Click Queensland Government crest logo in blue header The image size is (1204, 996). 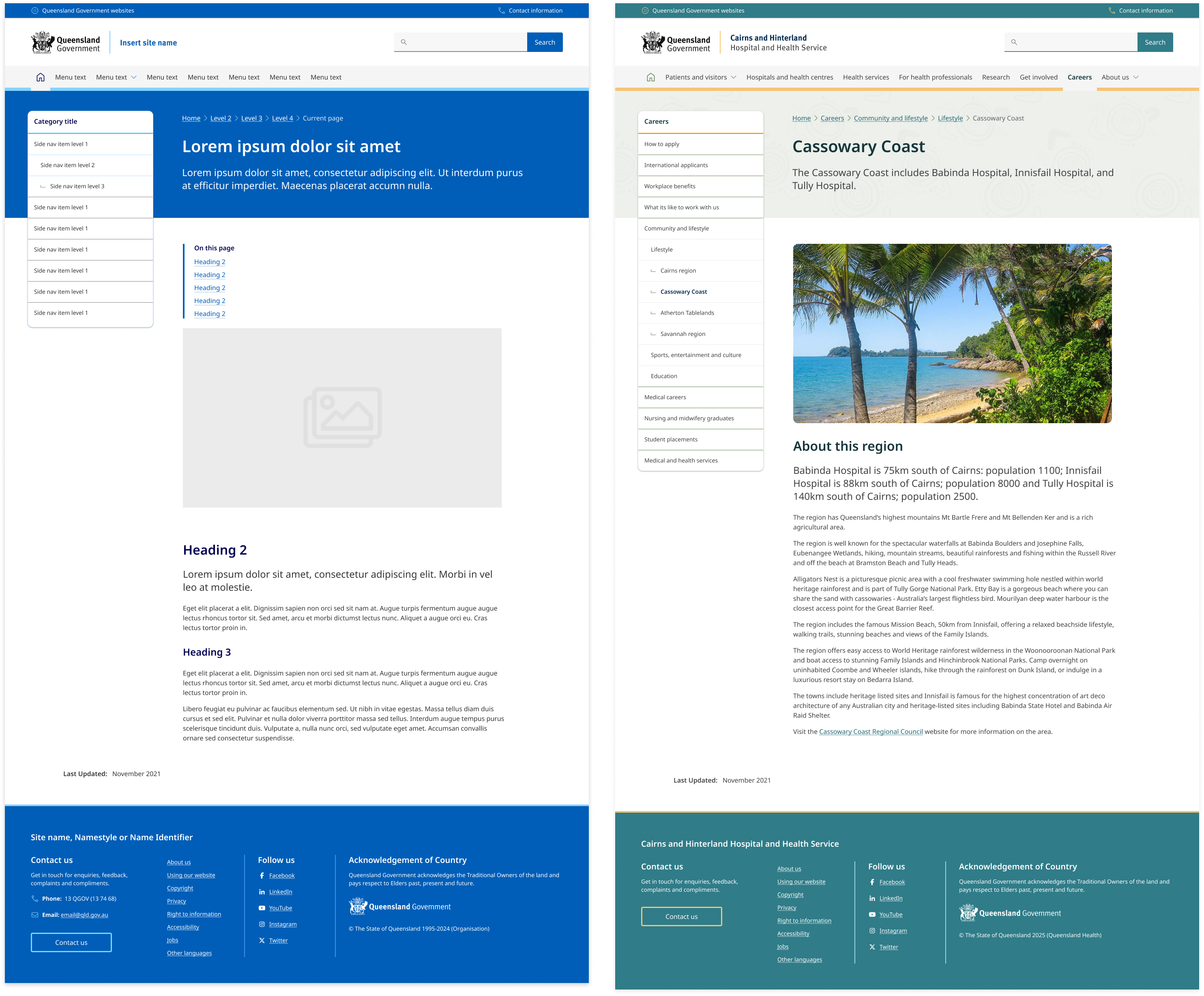tap(65, 43)
